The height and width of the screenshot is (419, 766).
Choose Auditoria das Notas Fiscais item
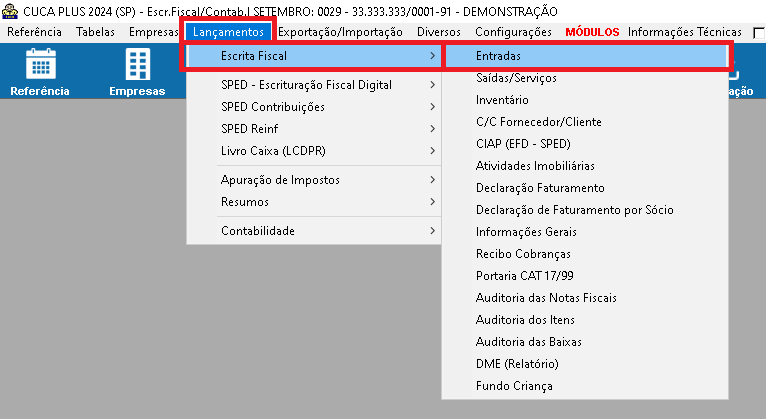[585, 298]
